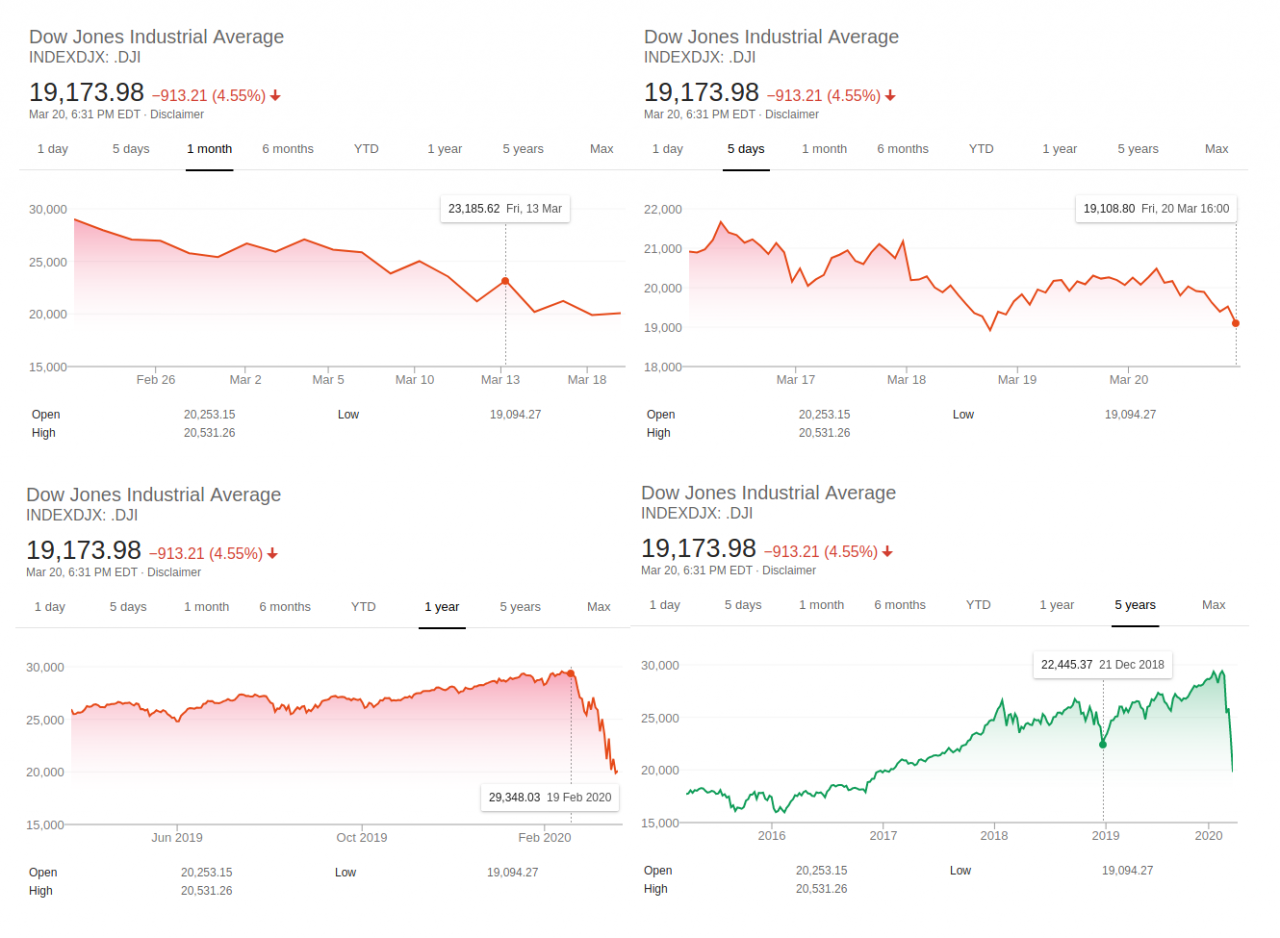Select 5 years tab in the chart showing Mar 13 tooltip
The image size is (1280, 938).
coord(522,149)
